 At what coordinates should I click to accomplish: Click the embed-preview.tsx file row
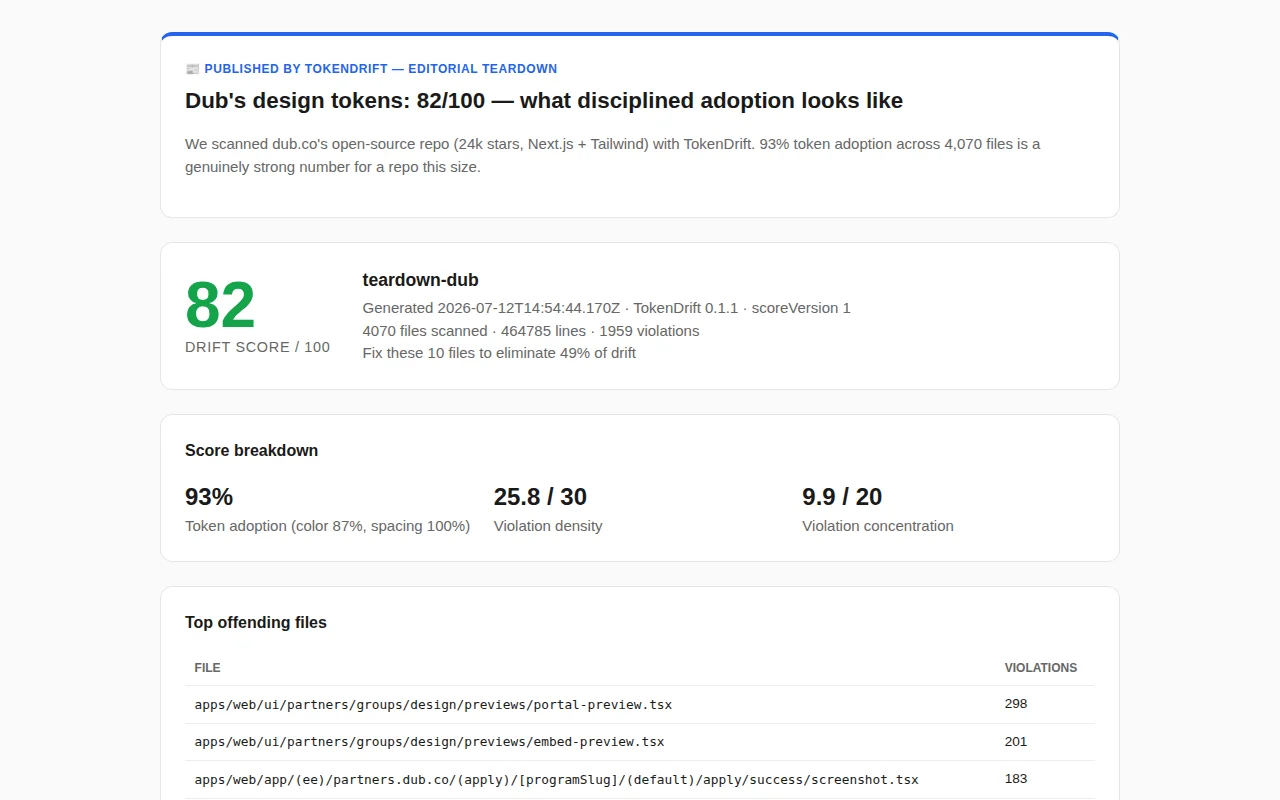point(640,742)
